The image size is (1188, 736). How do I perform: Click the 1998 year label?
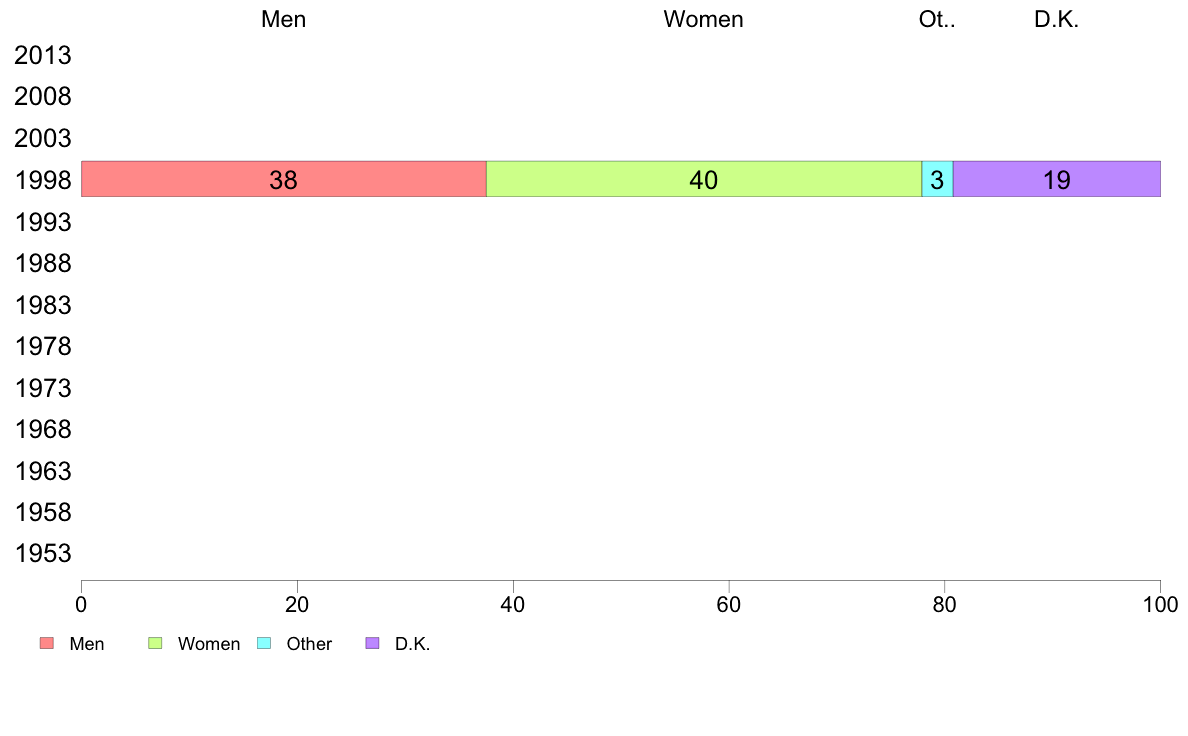(x=43, y=180)
